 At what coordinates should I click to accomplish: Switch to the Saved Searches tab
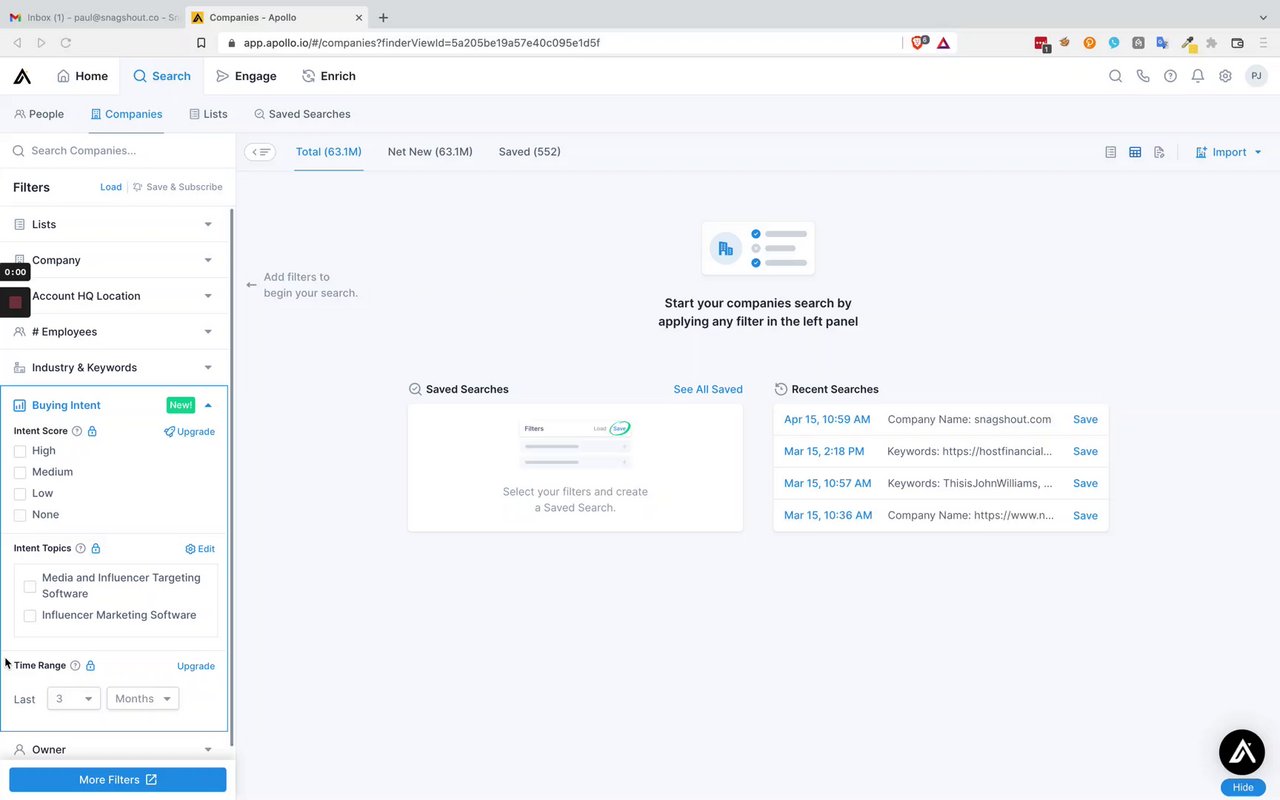pyautogui.click(x=302, y=114)
